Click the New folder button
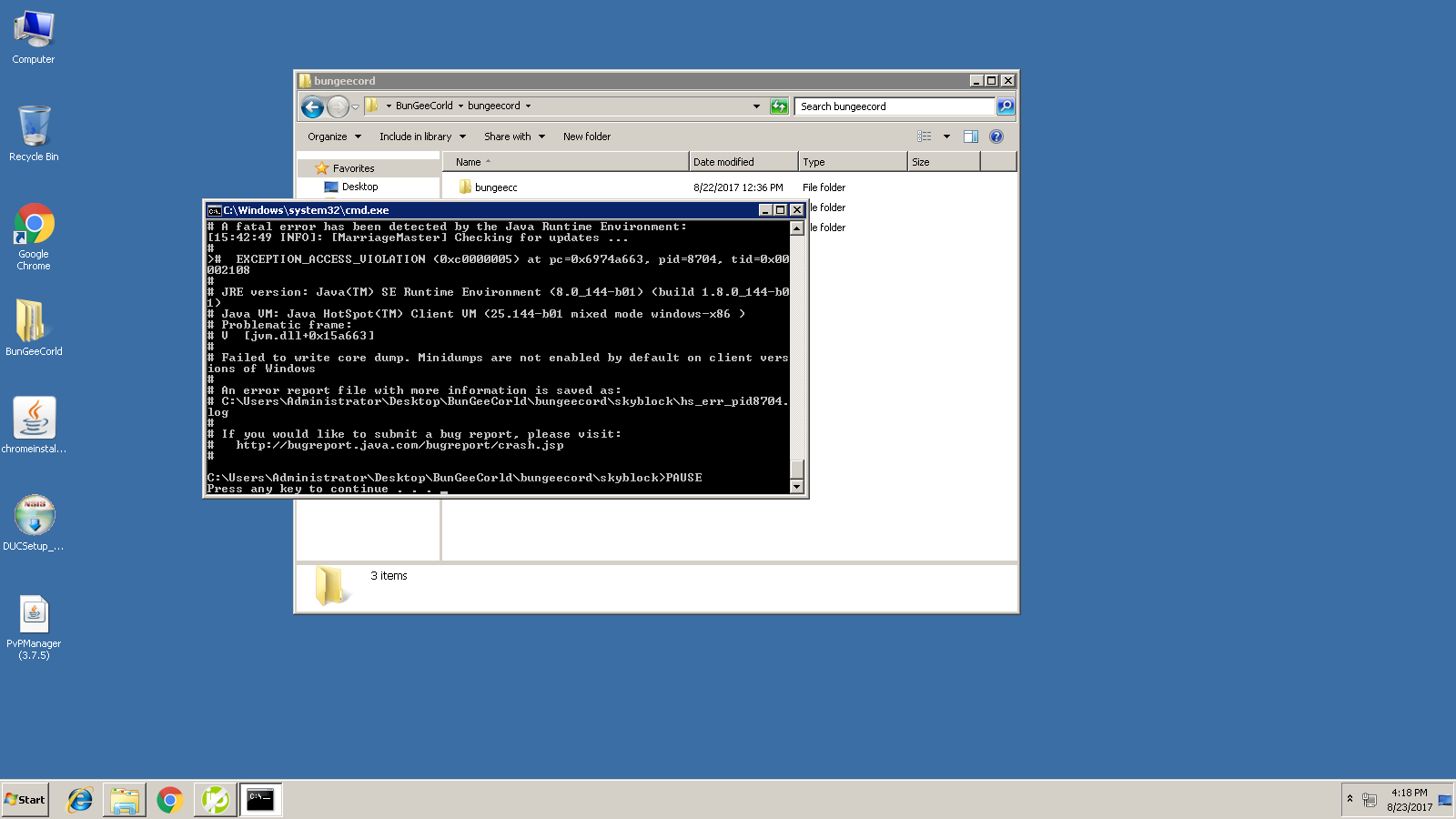 pos(587,136)
